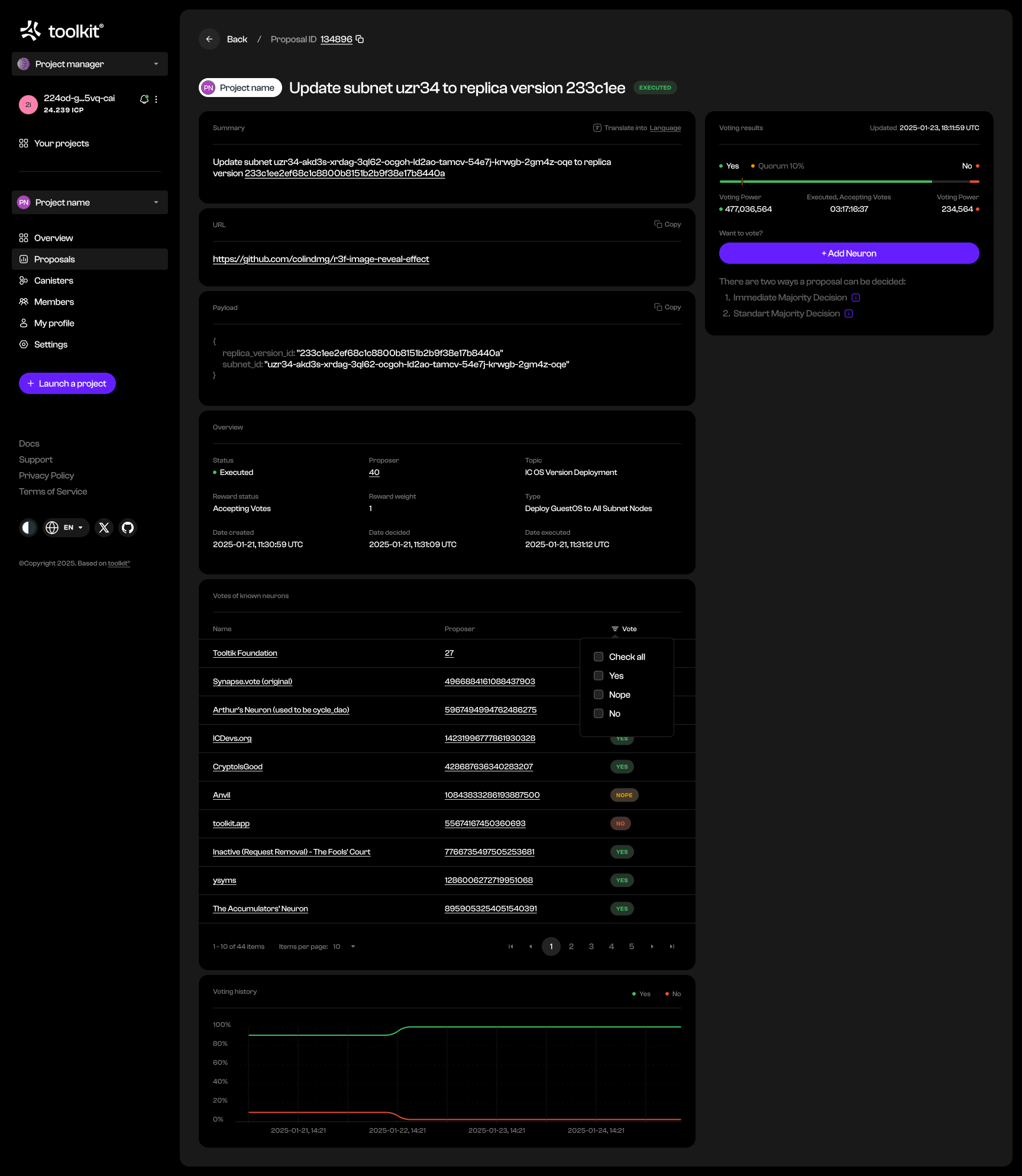1022x1176 pixels.
Task: Open info for Standart Majority Decision
Action: 849,314
